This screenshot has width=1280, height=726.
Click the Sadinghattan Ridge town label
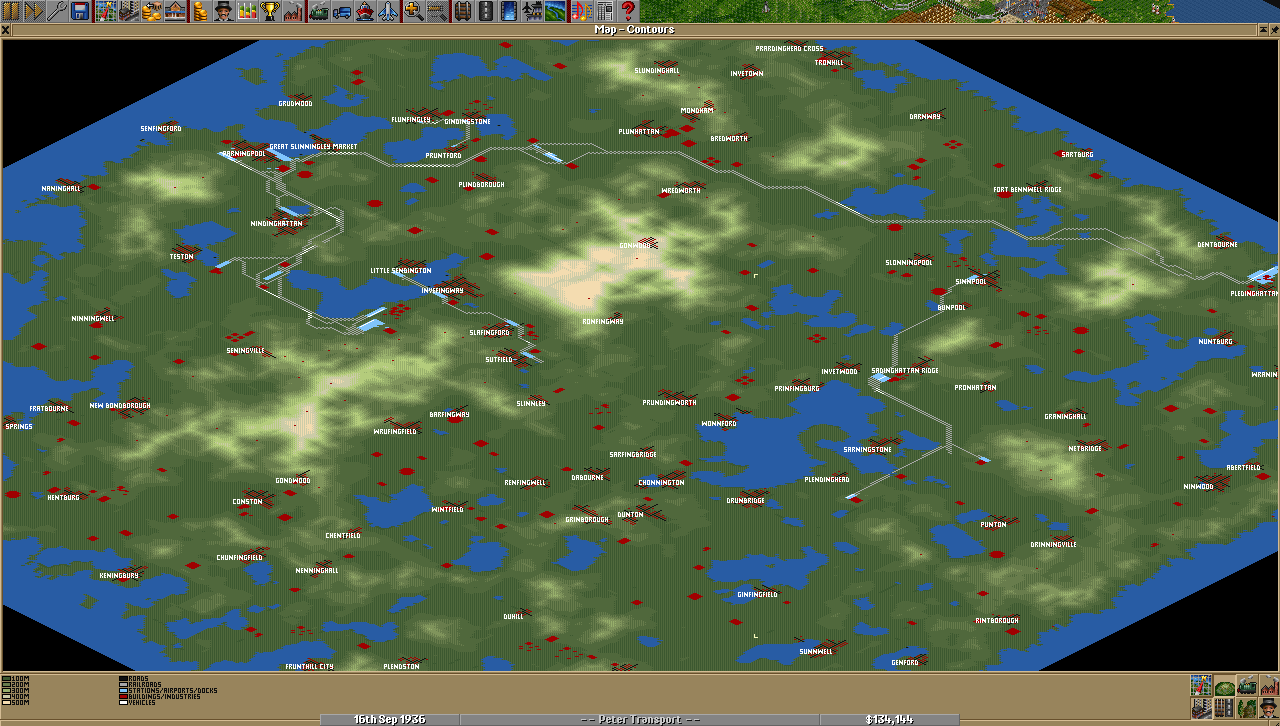click(905, 370)
